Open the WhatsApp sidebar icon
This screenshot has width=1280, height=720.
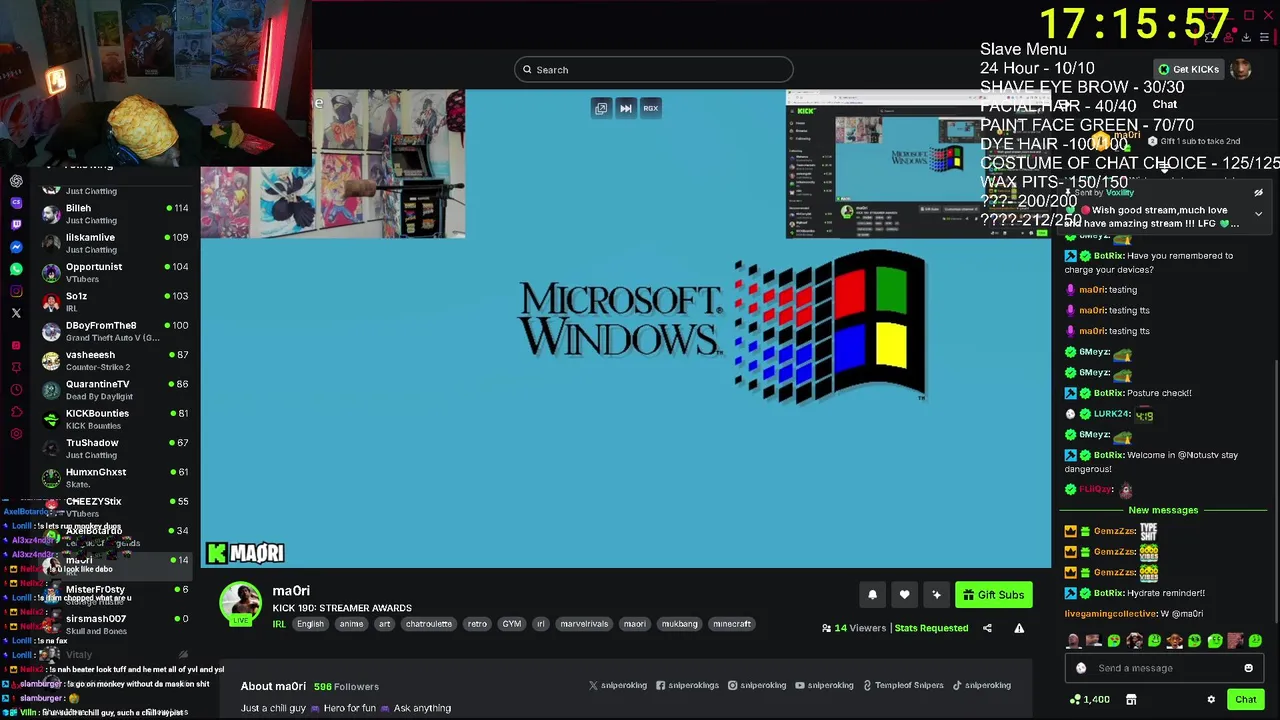pyautogui.click(x=16, y=269)
